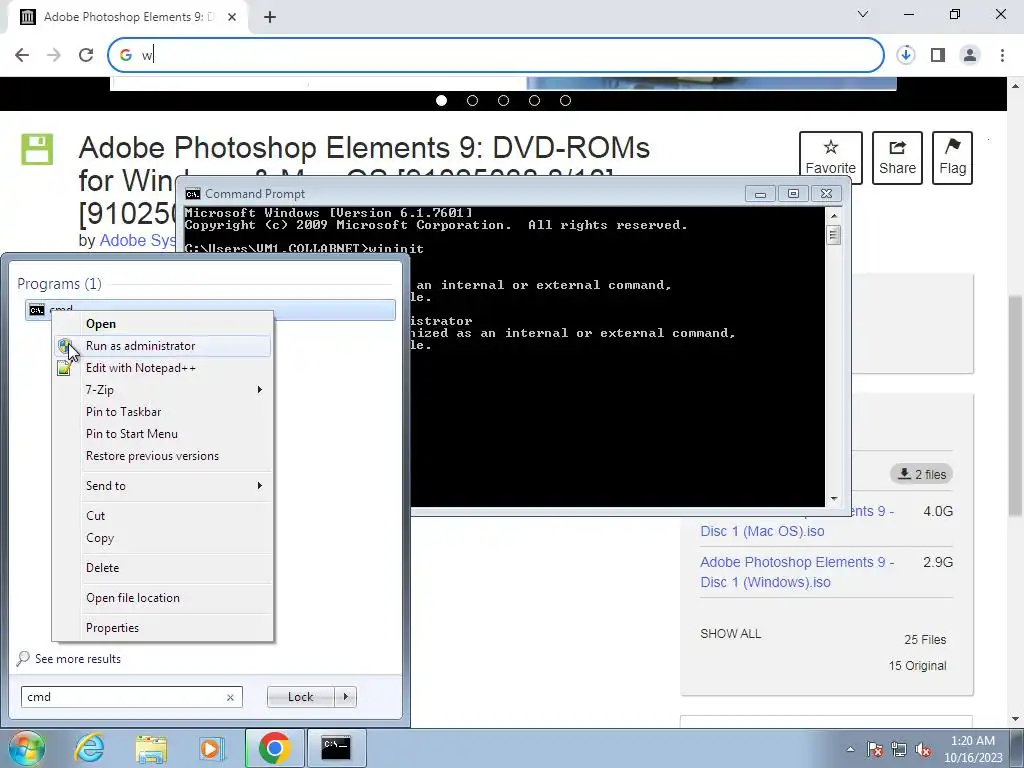Image resolution: width=1024 pixels, height=768 pixels.
Task: Open Windows Media Player from the taskbar
Action: (211, 748)
